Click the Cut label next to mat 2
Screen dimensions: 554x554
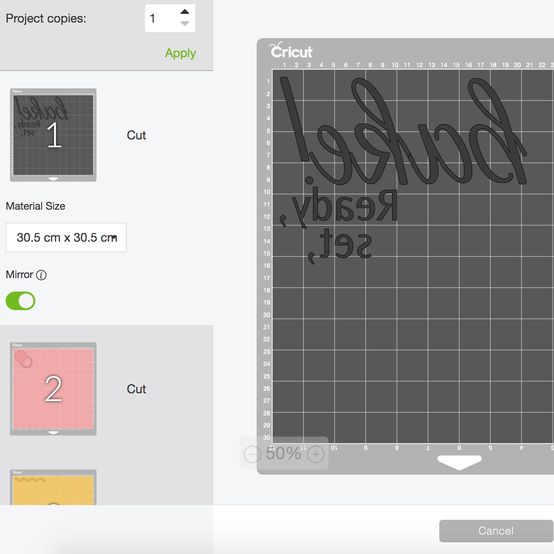pyautogui.click(x=136, y=389)
